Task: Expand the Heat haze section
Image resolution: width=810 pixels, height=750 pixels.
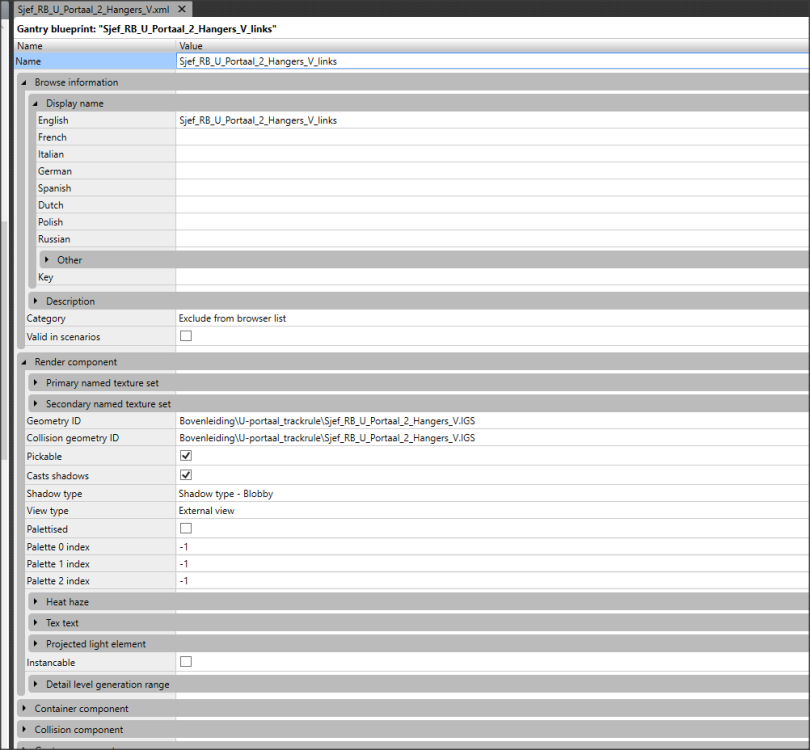Action: click(x=36, y=602)
